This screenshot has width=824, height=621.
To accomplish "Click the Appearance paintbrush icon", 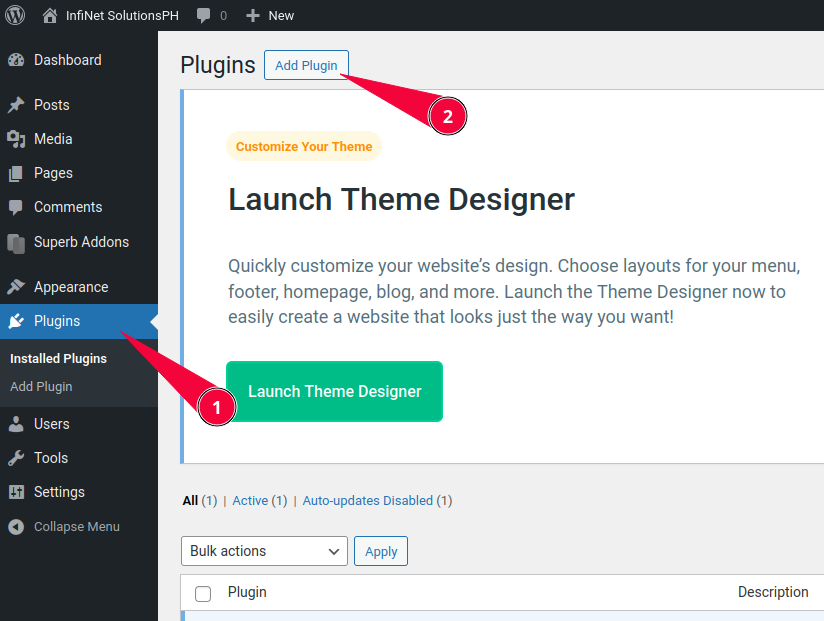I will [16, 287].
